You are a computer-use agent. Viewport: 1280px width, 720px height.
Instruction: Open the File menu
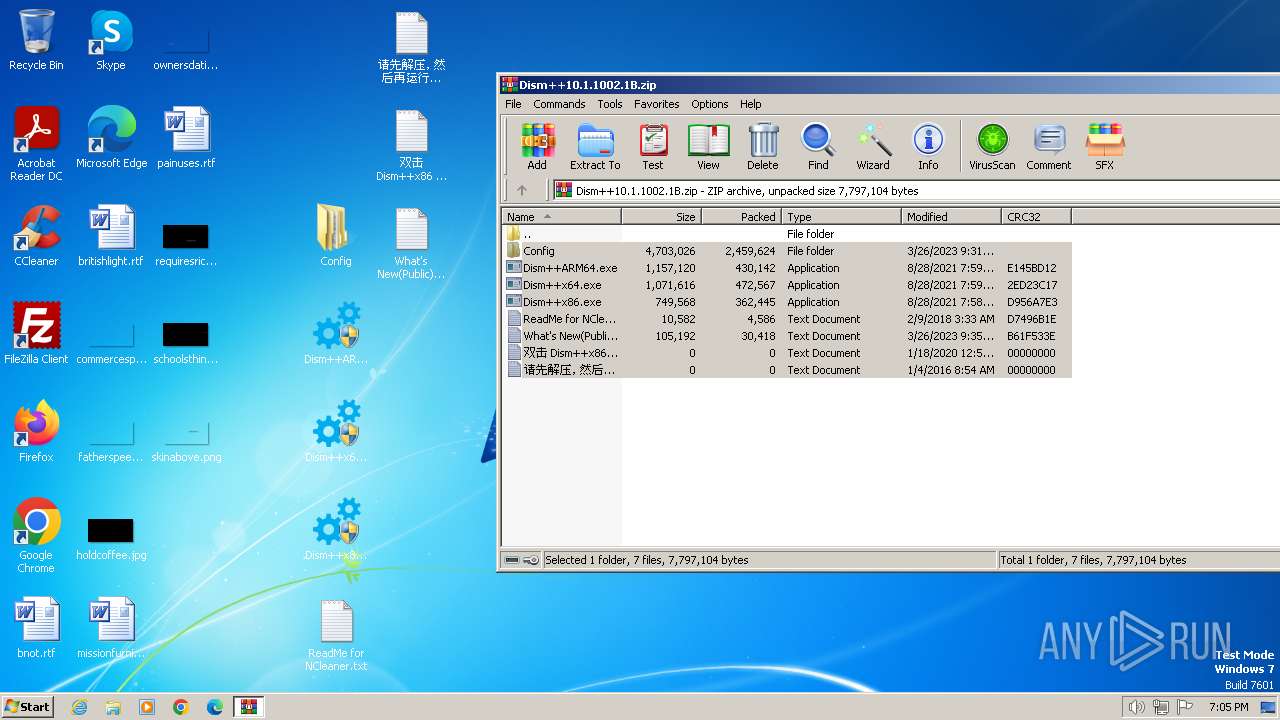point(513,104)
